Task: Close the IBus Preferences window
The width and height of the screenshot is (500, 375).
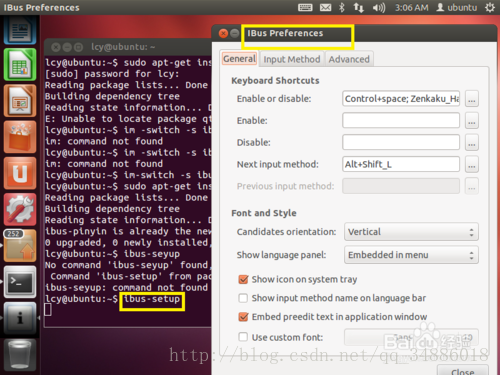Action: [x=223, y=33]
